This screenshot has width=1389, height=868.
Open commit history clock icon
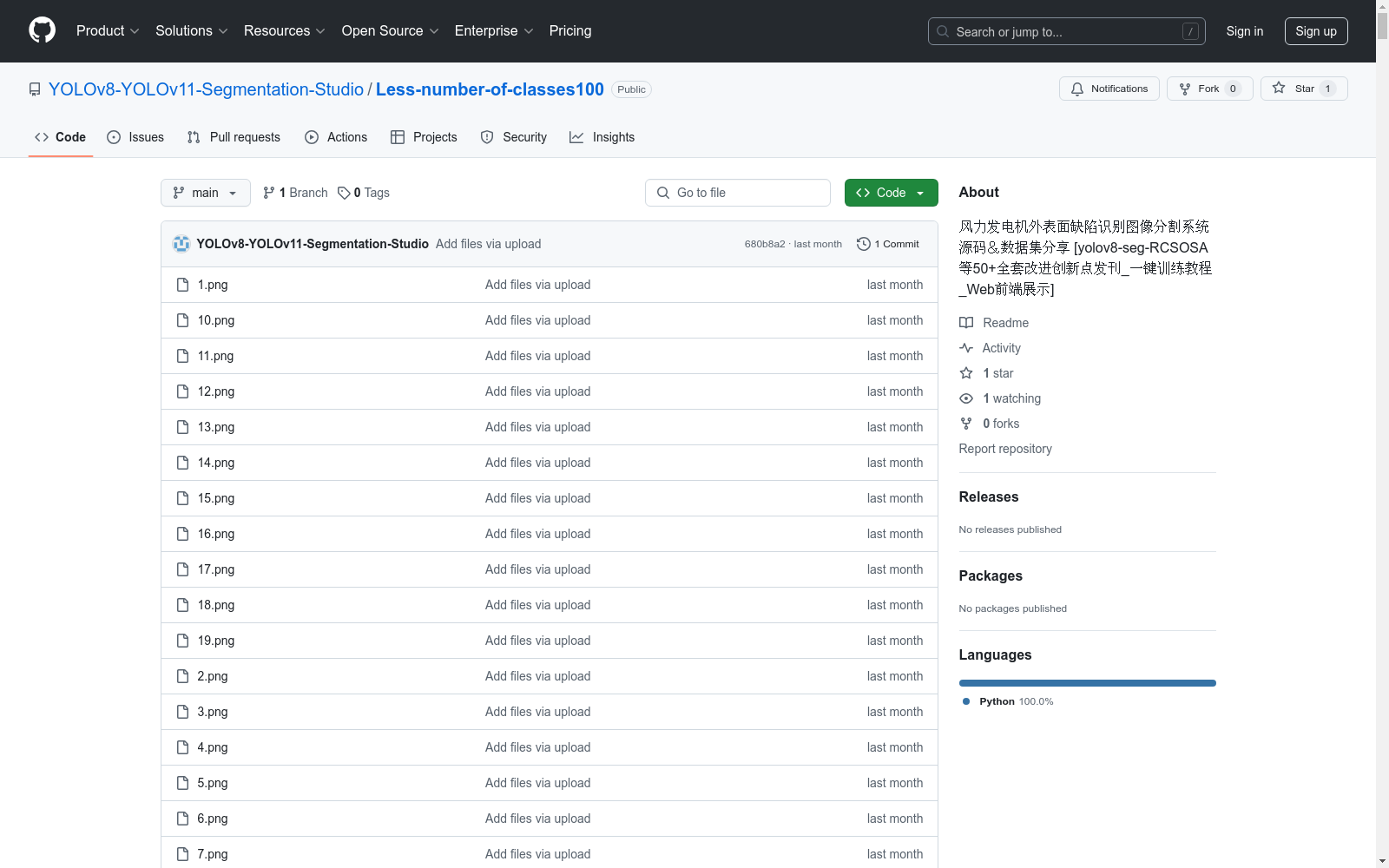pyautogui.click(x=863, y=244)
